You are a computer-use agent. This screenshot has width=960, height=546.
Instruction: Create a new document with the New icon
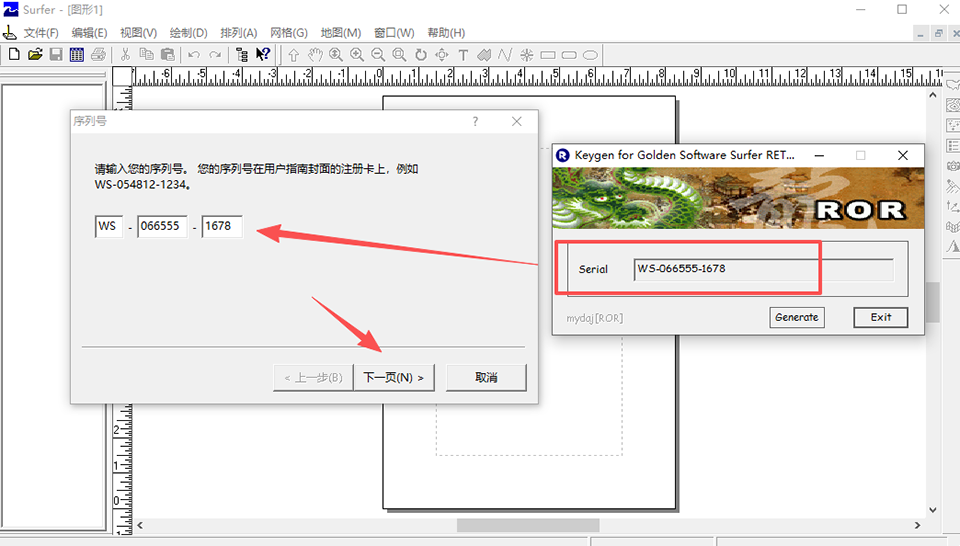[x=13, y=54]
